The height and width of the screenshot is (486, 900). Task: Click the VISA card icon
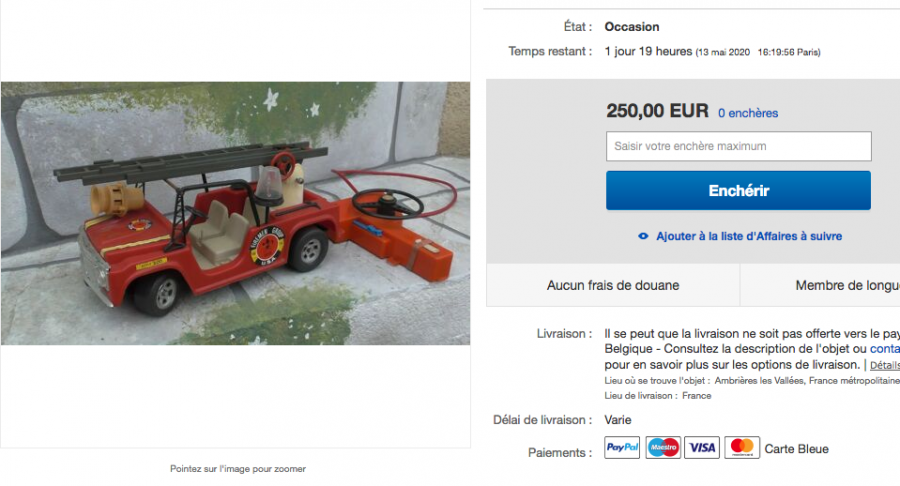click(x=702, y=448)
